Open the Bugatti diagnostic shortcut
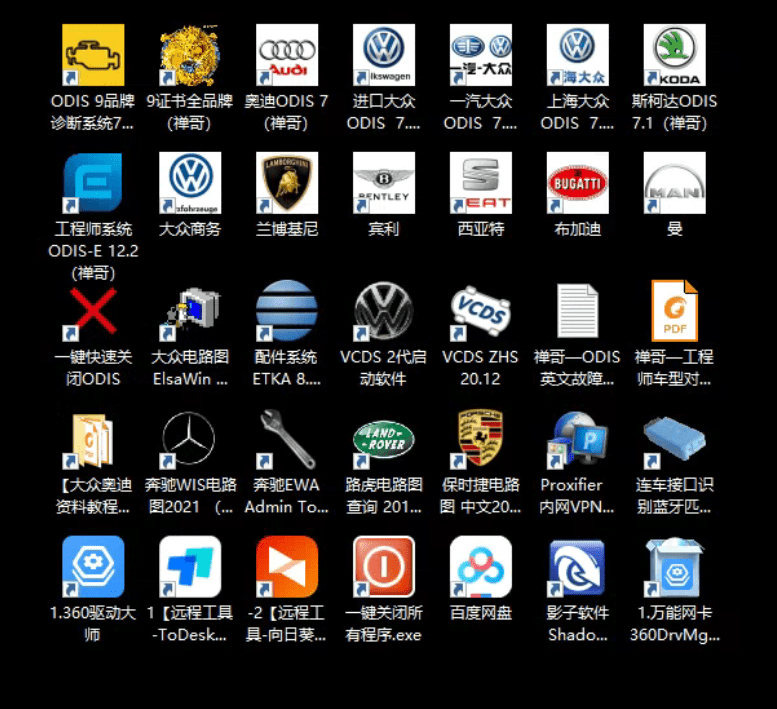Screen dimensions: 777x709 click(577, 184)
